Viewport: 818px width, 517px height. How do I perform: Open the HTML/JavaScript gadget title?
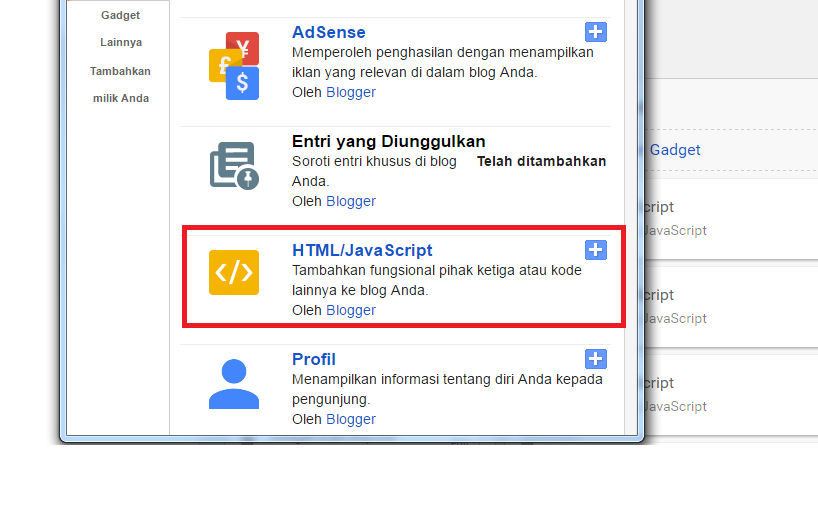pyautogui.click(x=362, y=250)
